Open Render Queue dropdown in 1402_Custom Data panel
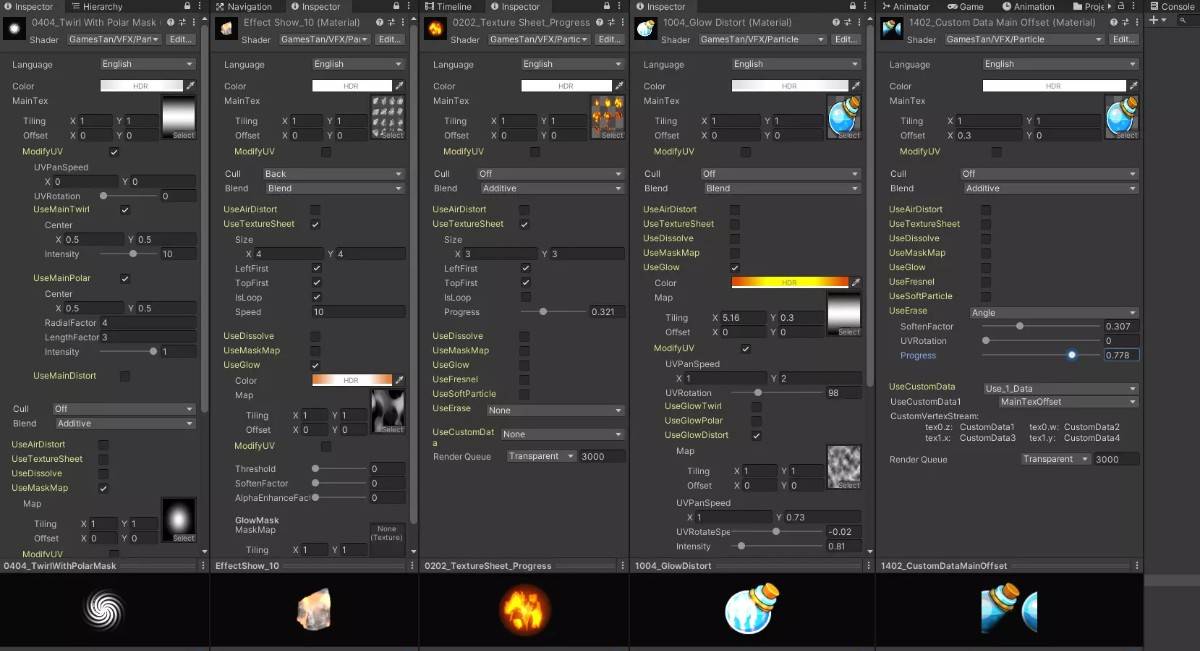The width and height of the screenshot is (1200, 651). [x=1054, y=460]
